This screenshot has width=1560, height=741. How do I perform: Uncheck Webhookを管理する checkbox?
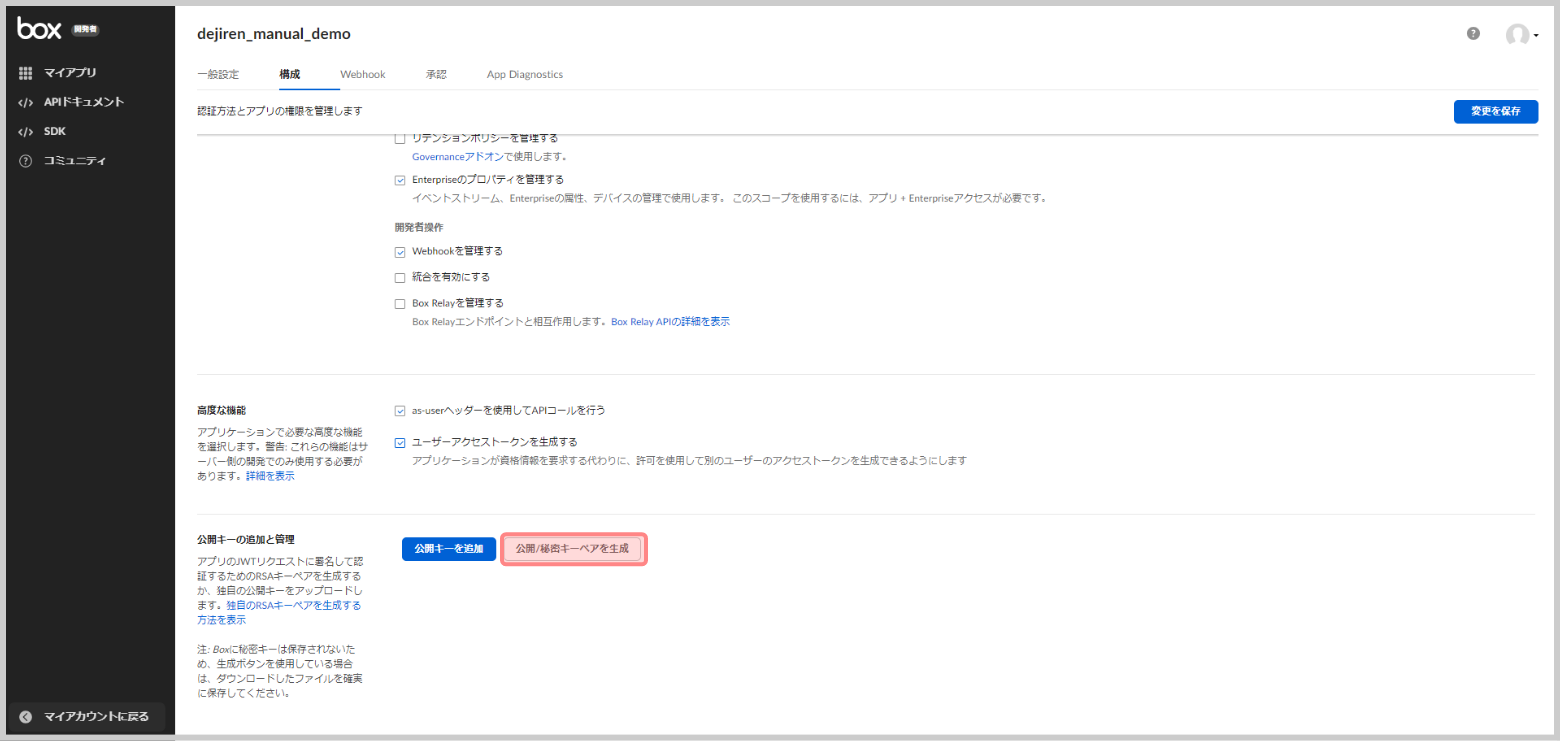click(400, 252)
